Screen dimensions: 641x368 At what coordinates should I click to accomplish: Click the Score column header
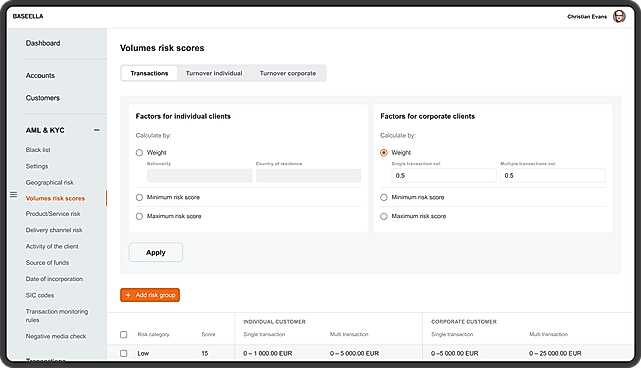[208, 334]
